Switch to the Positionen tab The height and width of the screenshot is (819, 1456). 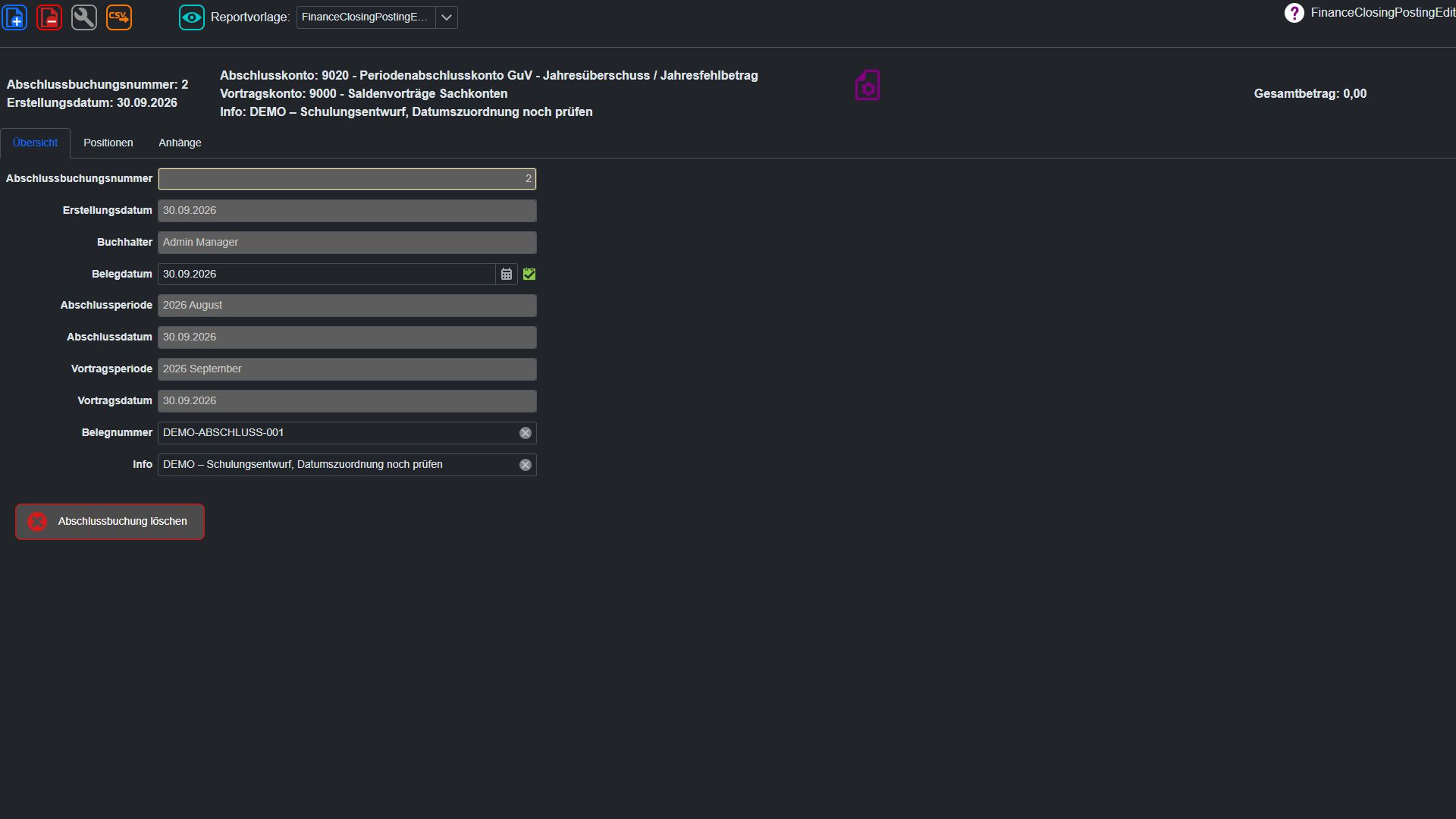coord(108,143)
